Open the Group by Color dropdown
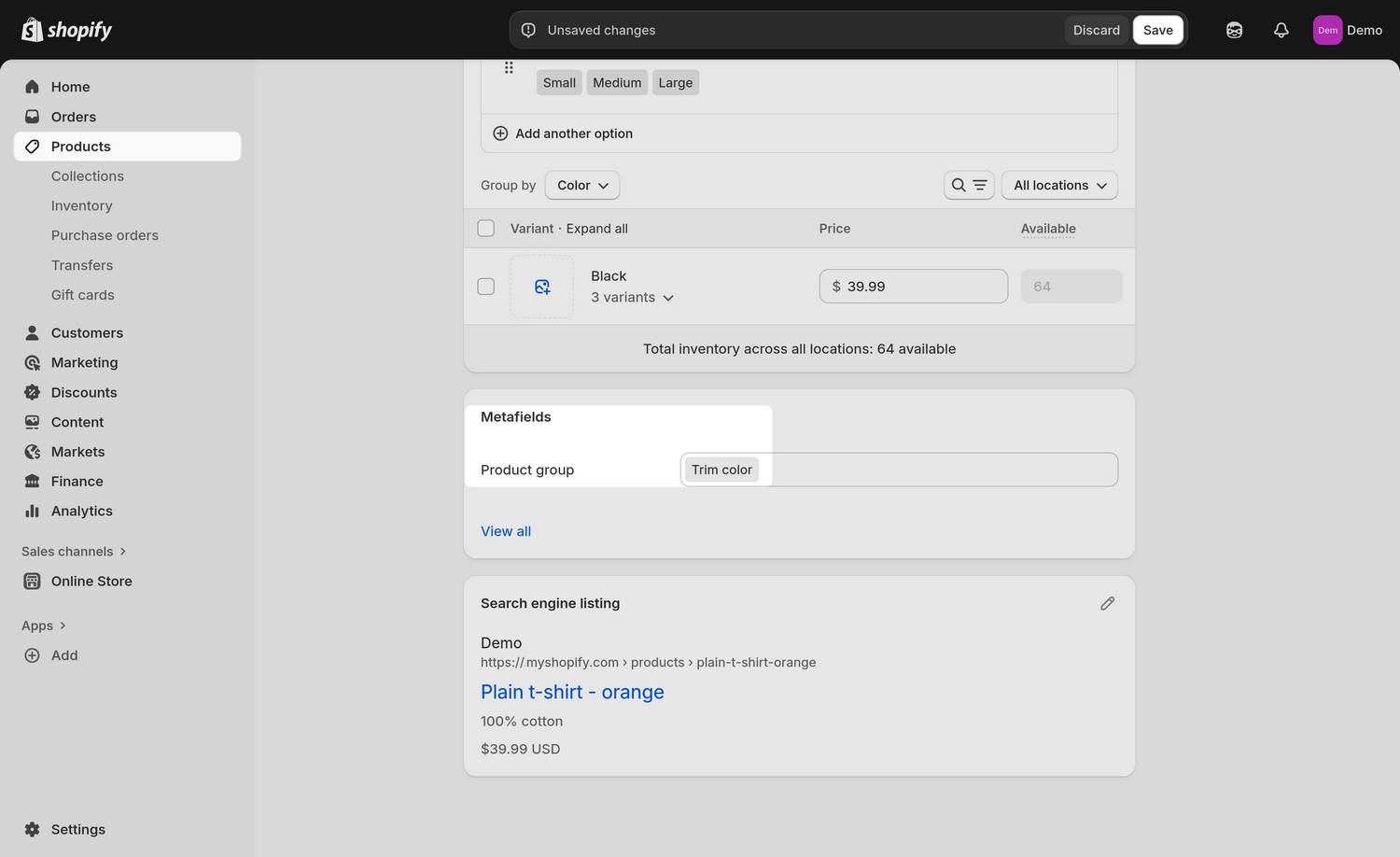Screen dimensions: 1400x857 [x=581, y=185]
